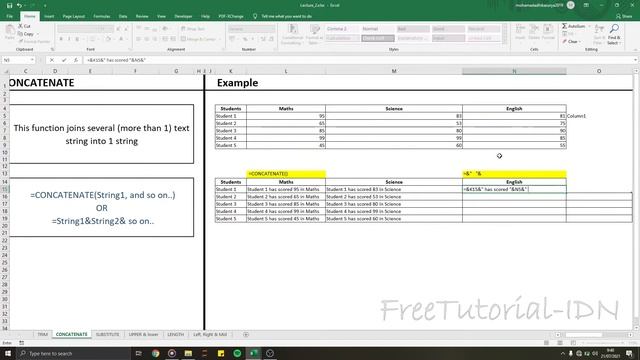Cancel the formula entry with the X button

point(52,60)
